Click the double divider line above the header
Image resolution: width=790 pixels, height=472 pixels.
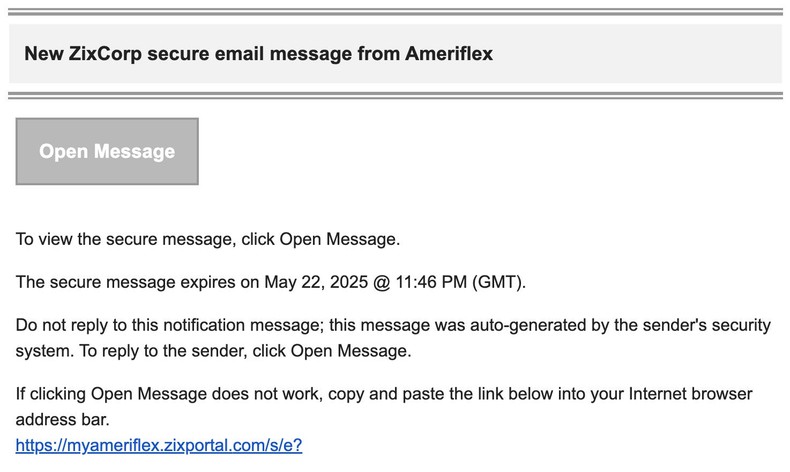(395, 13)
